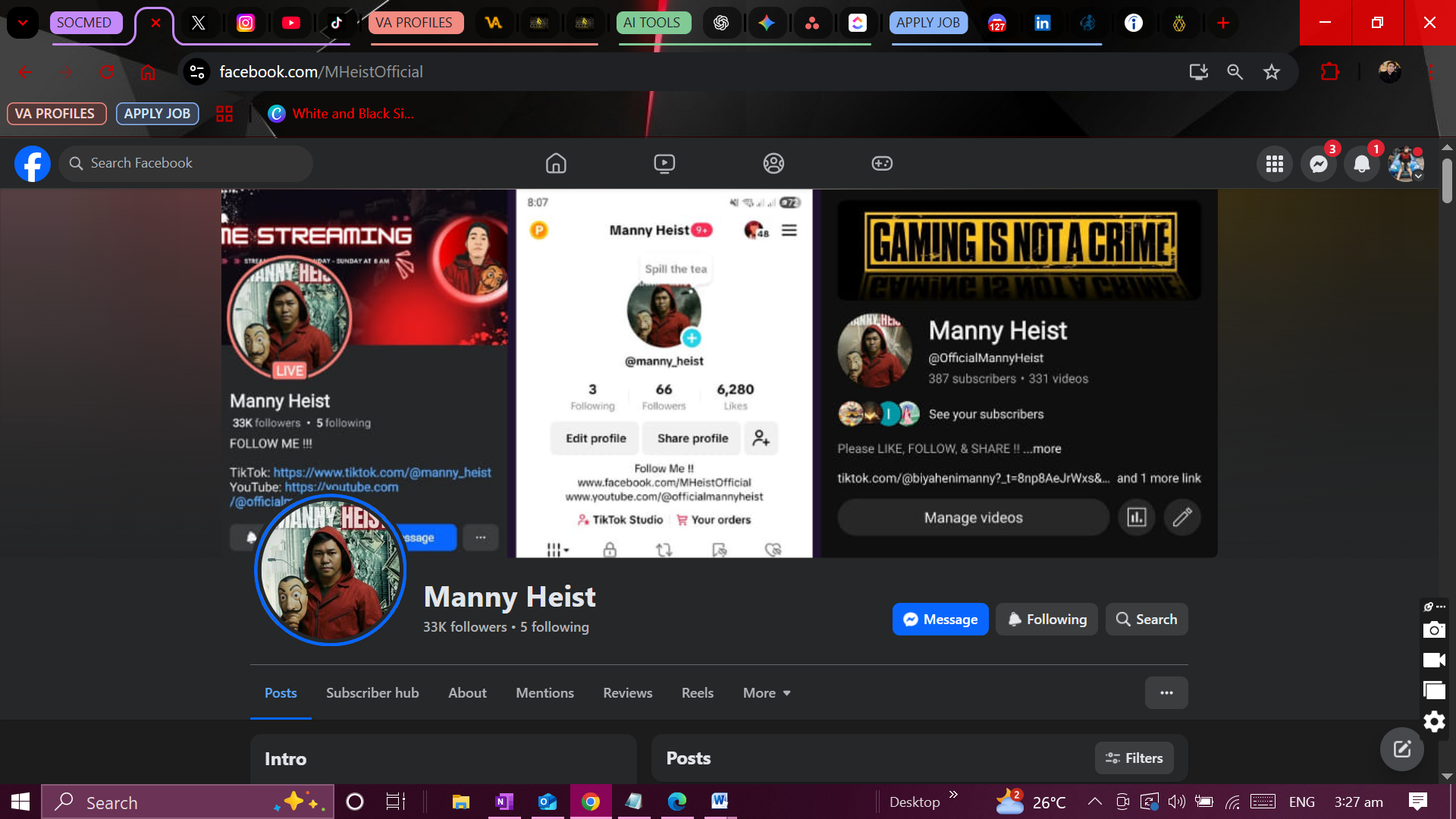Bookmark this page with star icon
The width and height of the screenshot is (1456, 819).
coord(1272,72)
